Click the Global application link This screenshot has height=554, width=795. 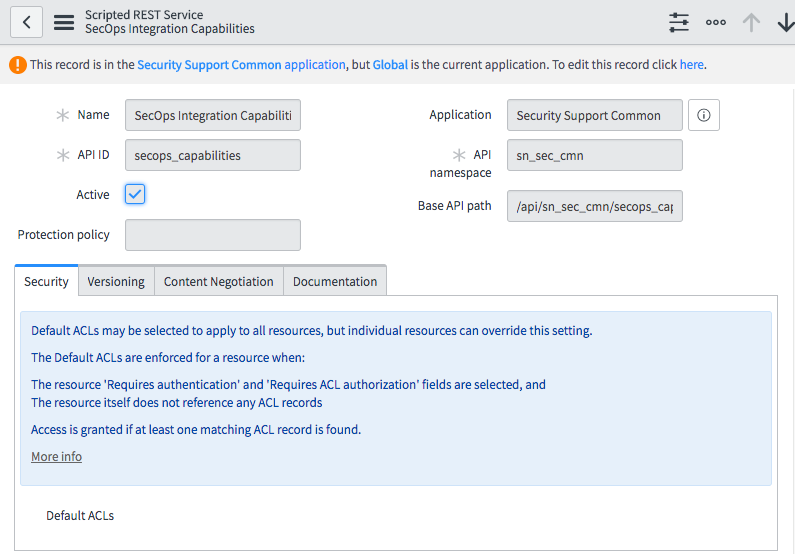pos(390,65)
